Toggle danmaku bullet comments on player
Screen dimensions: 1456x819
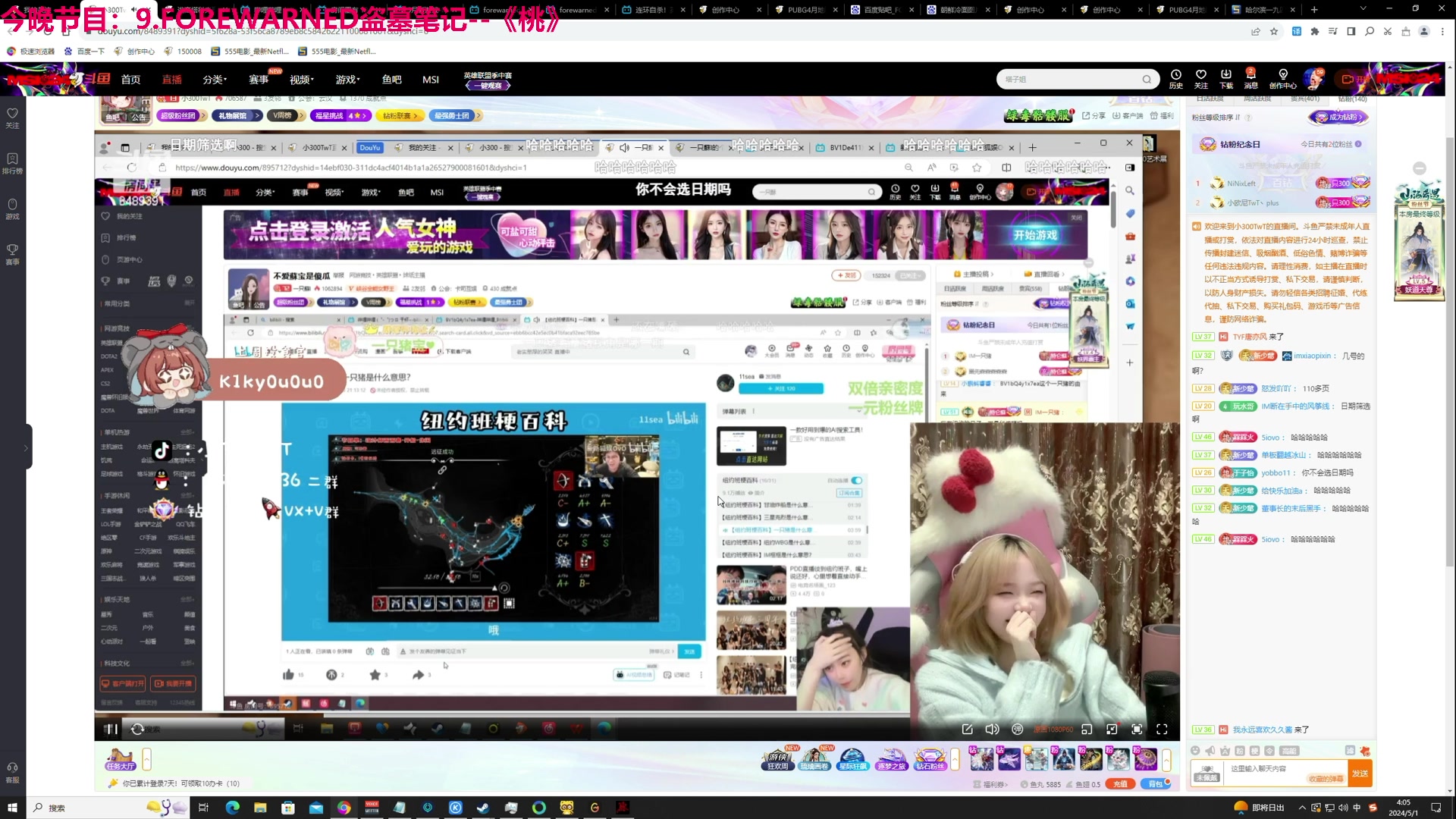click(x=1018, y=729)
